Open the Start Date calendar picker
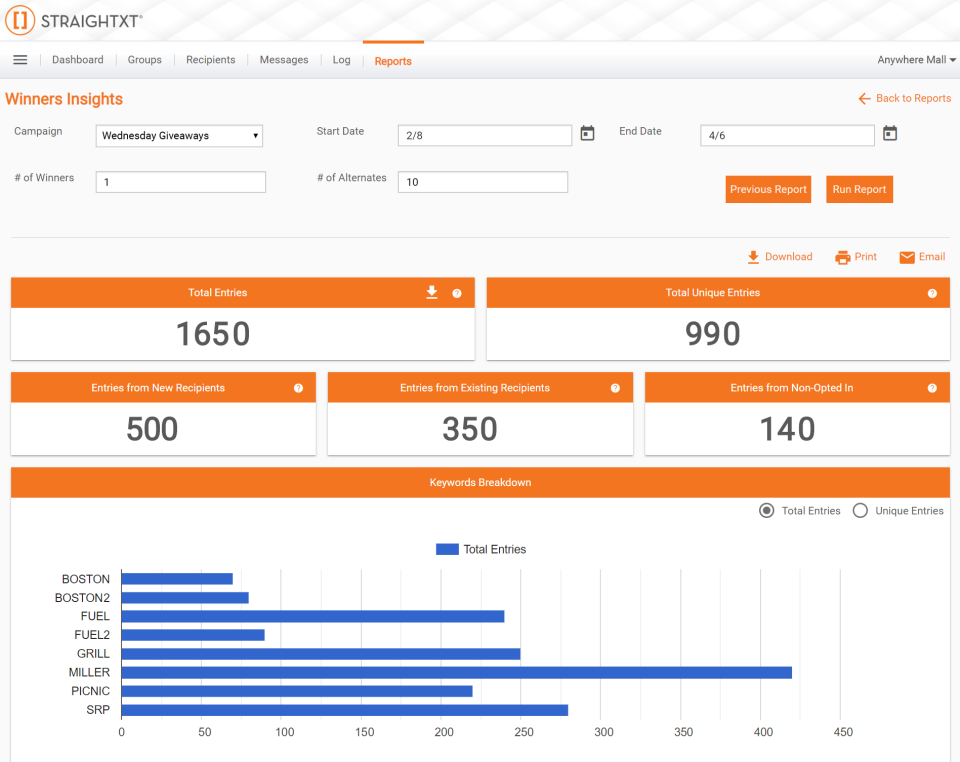This screenshot has height=762, width=960. pyautogui.click(x=587, y=132)
